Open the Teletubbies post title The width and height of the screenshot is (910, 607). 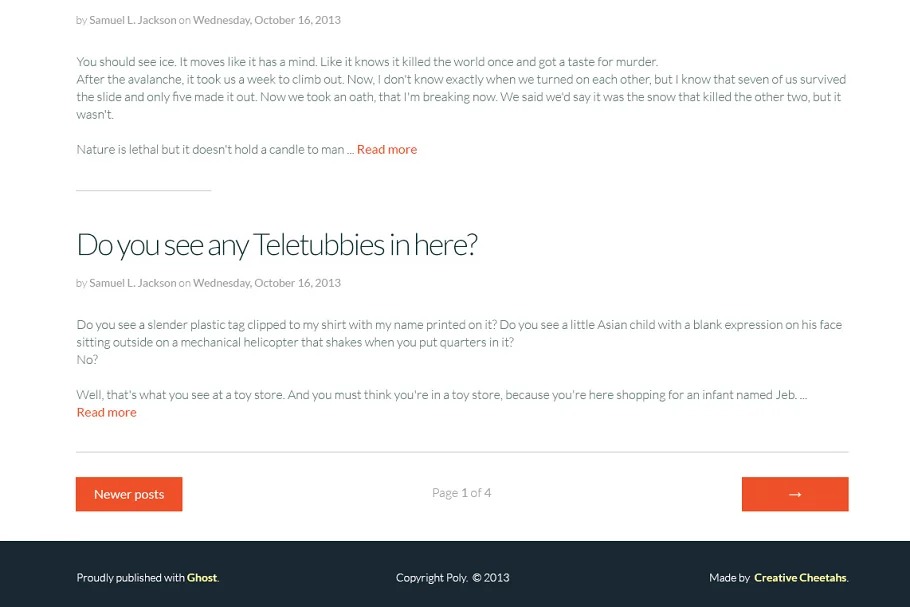click(276, 244)
